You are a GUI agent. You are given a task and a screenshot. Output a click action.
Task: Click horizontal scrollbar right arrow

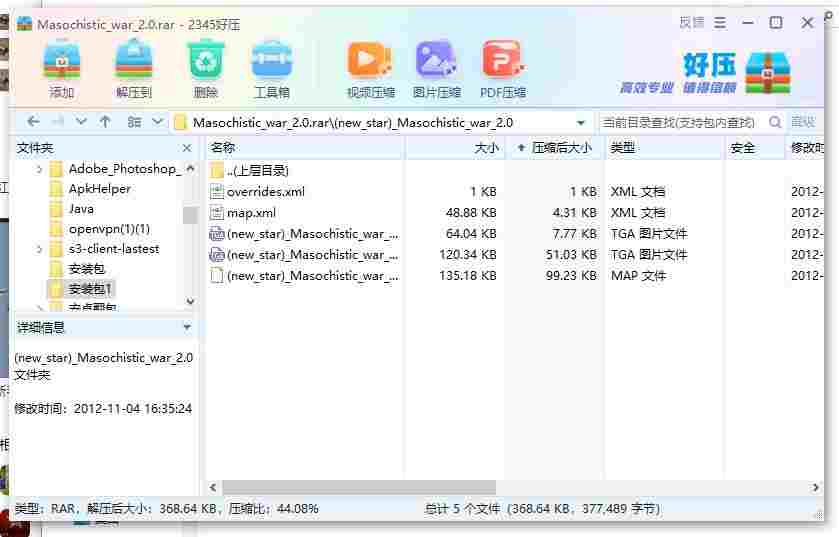click(815, 487)
